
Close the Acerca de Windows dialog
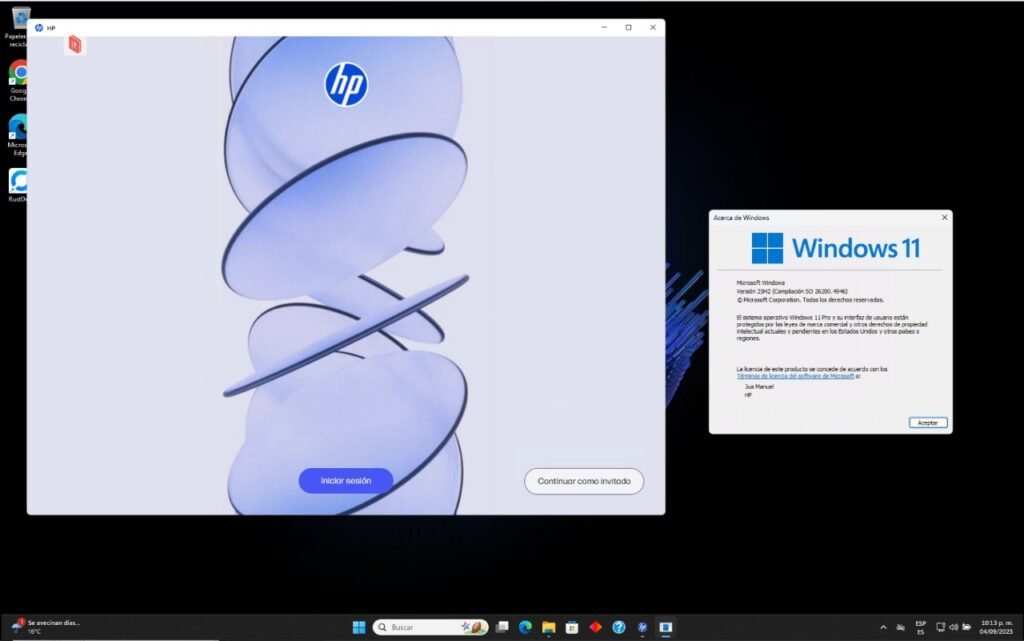944,217
